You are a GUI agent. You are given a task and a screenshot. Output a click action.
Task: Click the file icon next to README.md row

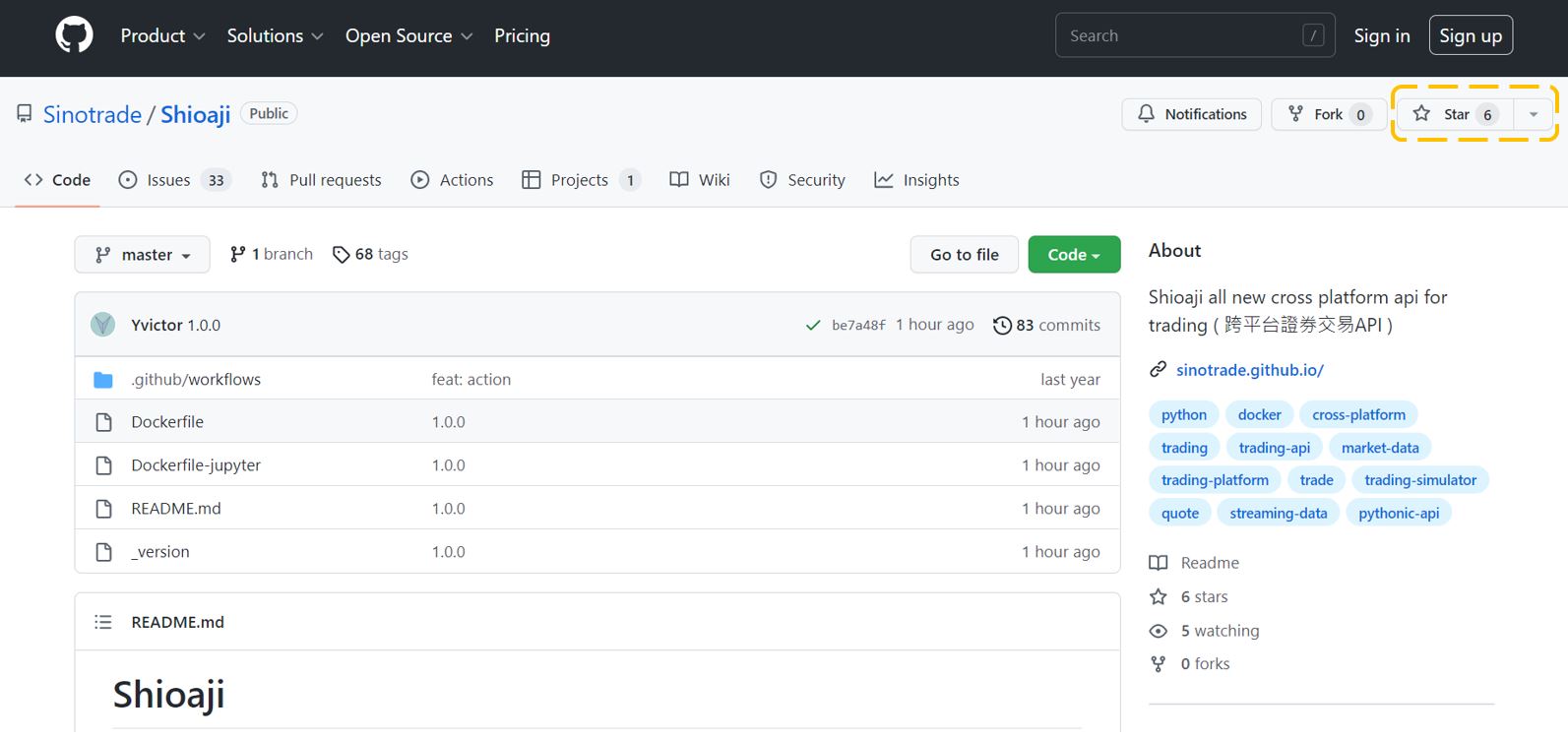click(103, 509)
